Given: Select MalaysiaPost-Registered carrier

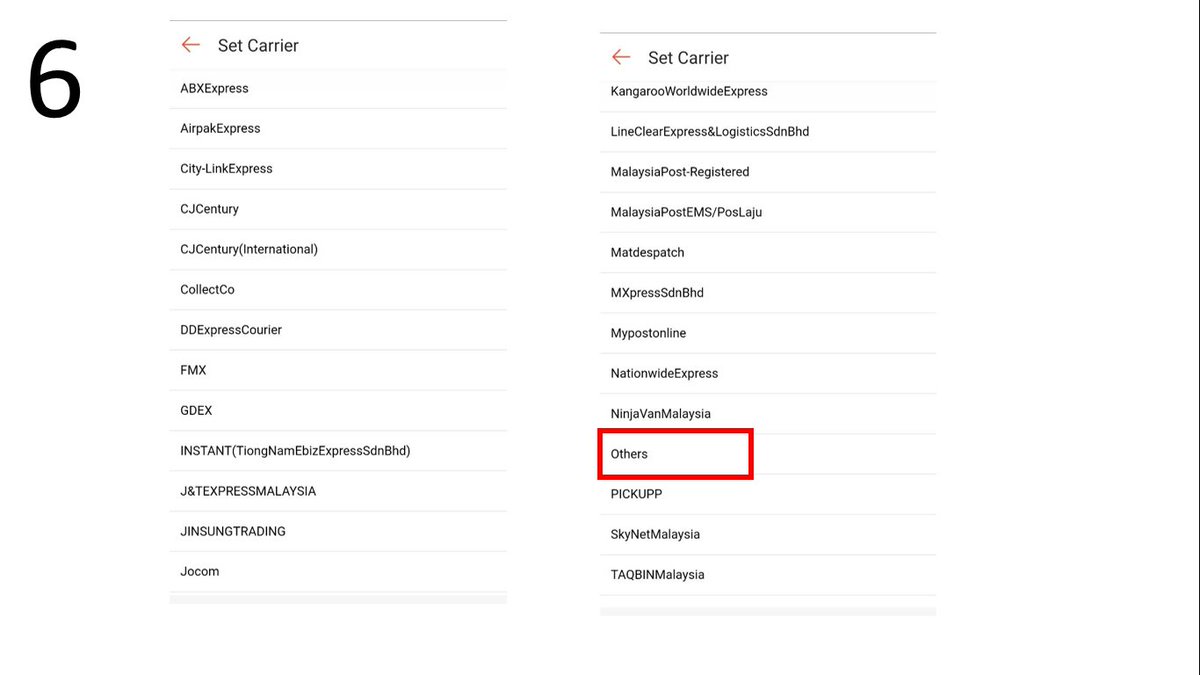Looking at the screenshot, I should coord(768,172).
